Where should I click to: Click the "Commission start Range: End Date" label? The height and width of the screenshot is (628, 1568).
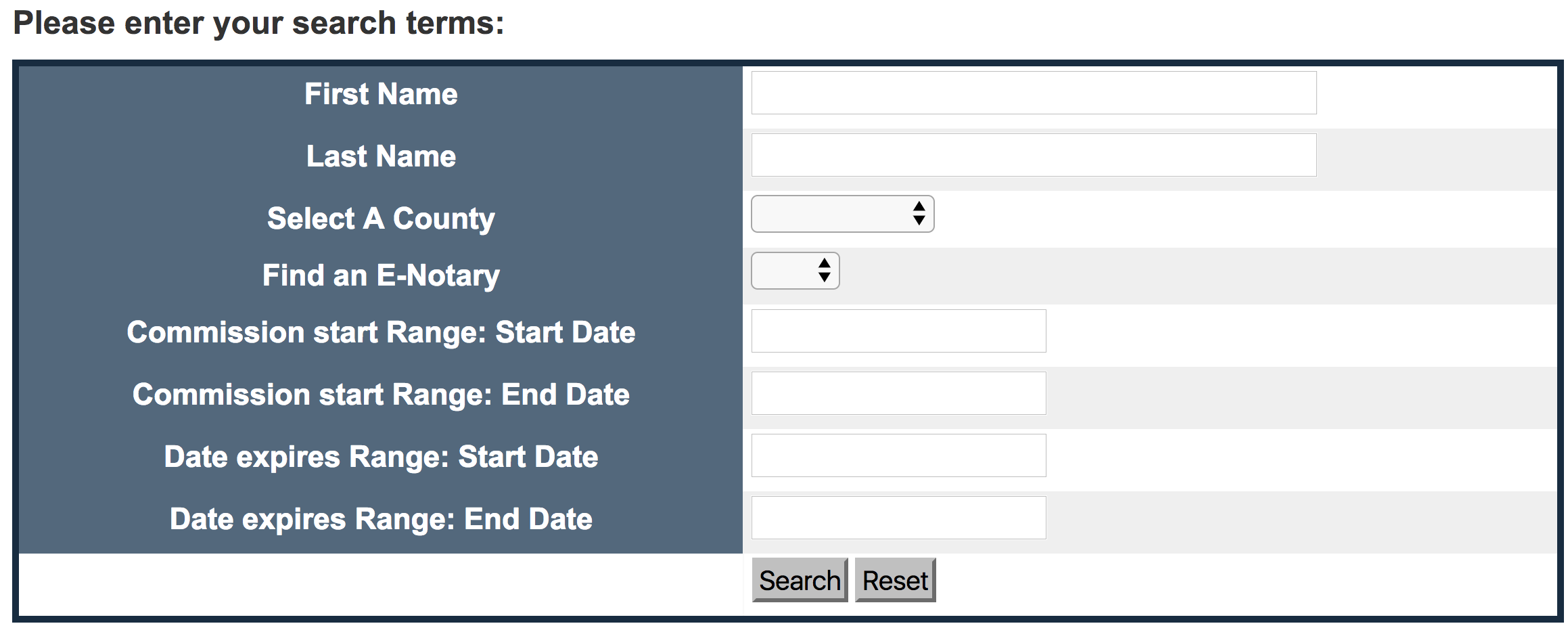(381, 395)
